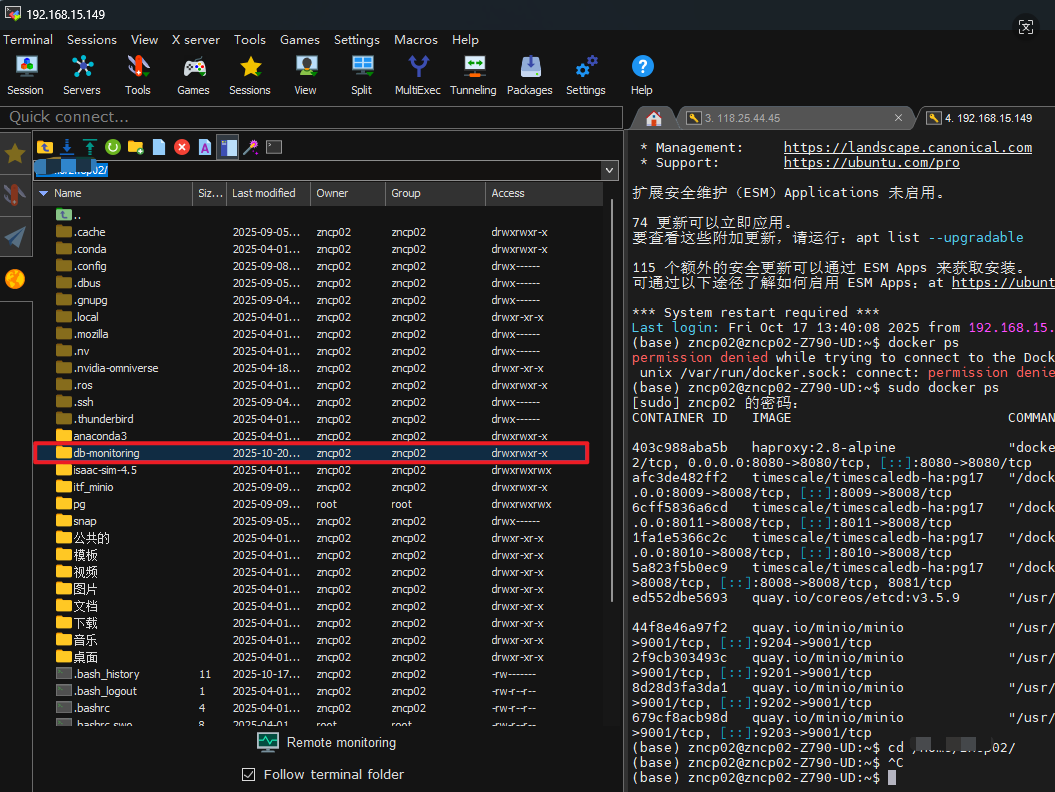Click the rename file icon
The image size is (1055, 792).
click(205, 147)
